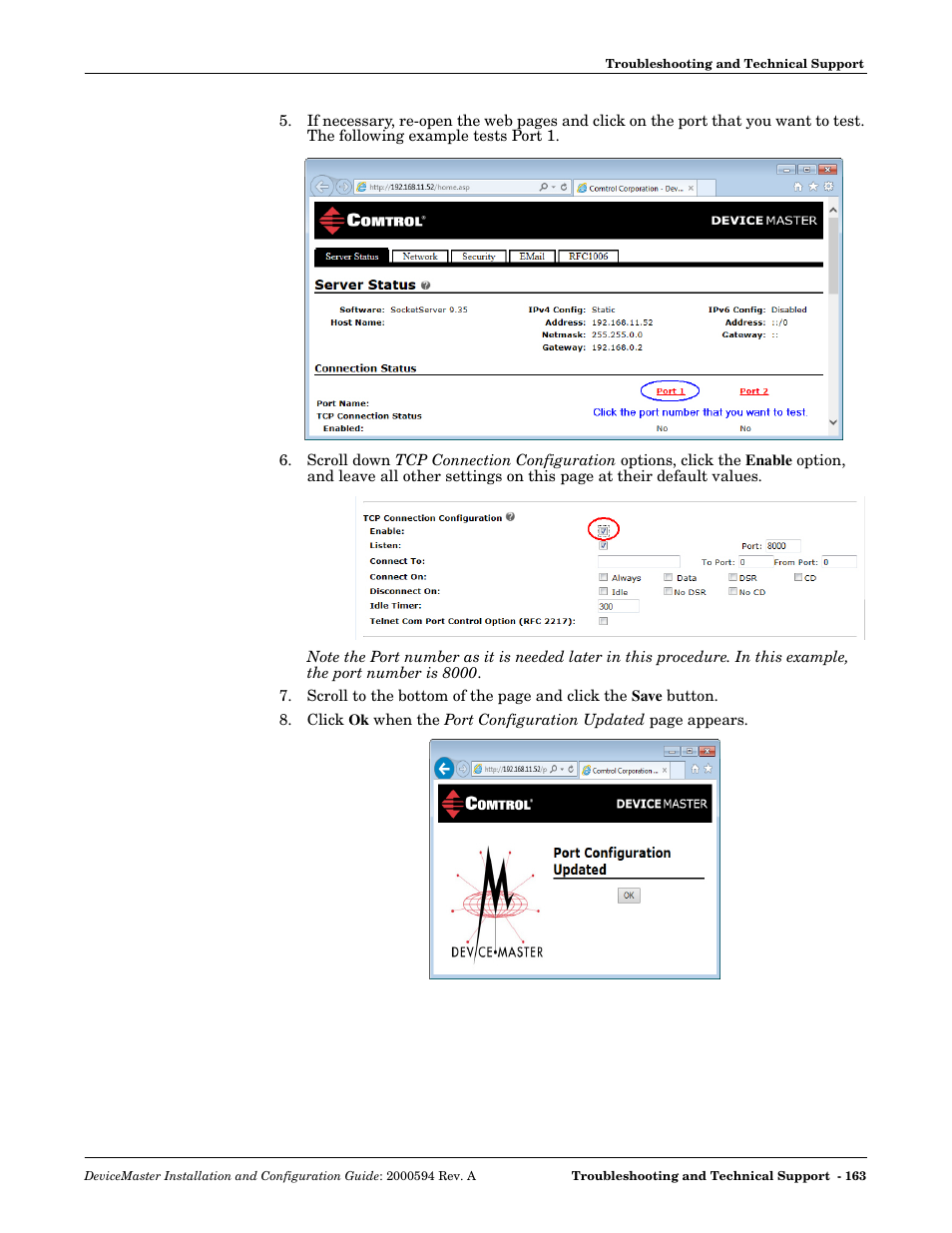Open the Server Status tab
The image size is (952, 1233).
[x=352, y=257]
